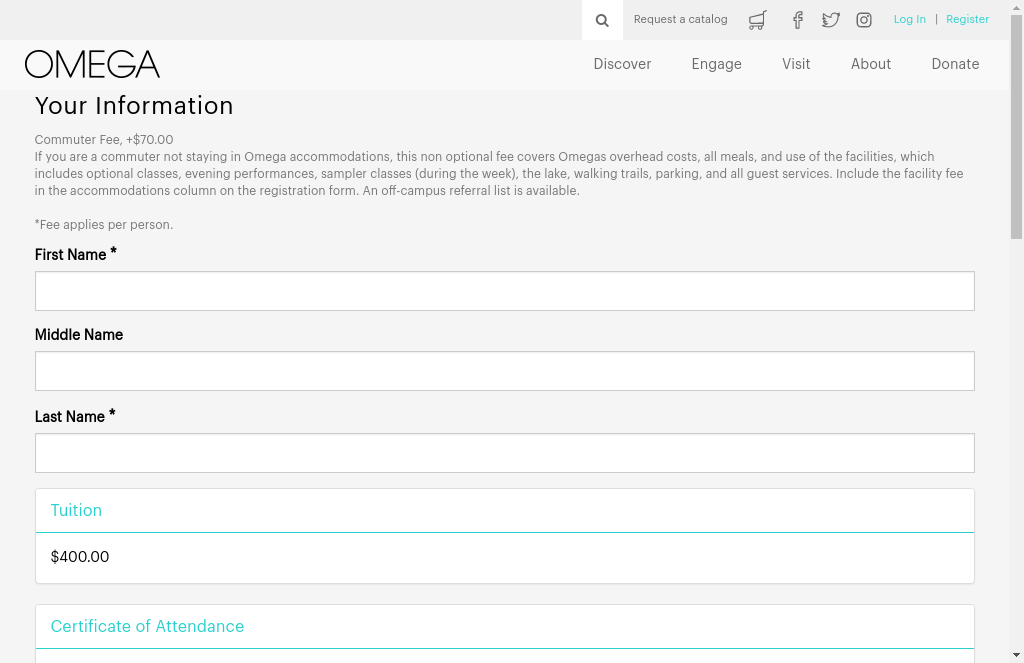
Task: Open the shopping cart icon
Action: pyautogui.click(x=758, y=20)
